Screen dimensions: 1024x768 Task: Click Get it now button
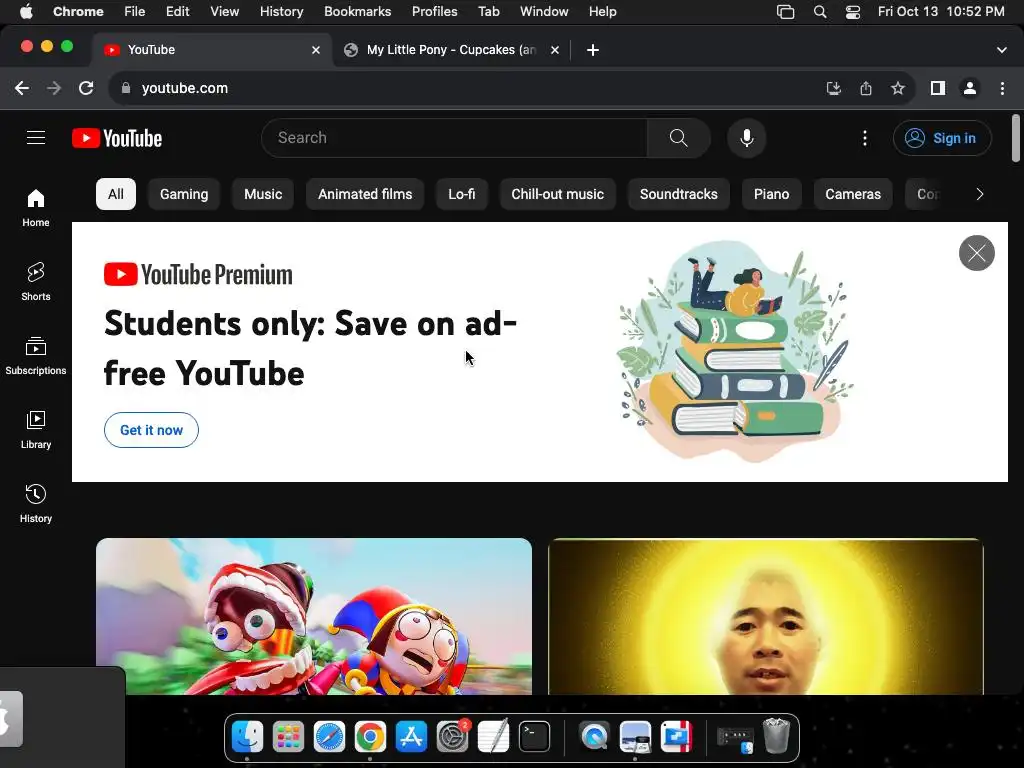(151, 430)
